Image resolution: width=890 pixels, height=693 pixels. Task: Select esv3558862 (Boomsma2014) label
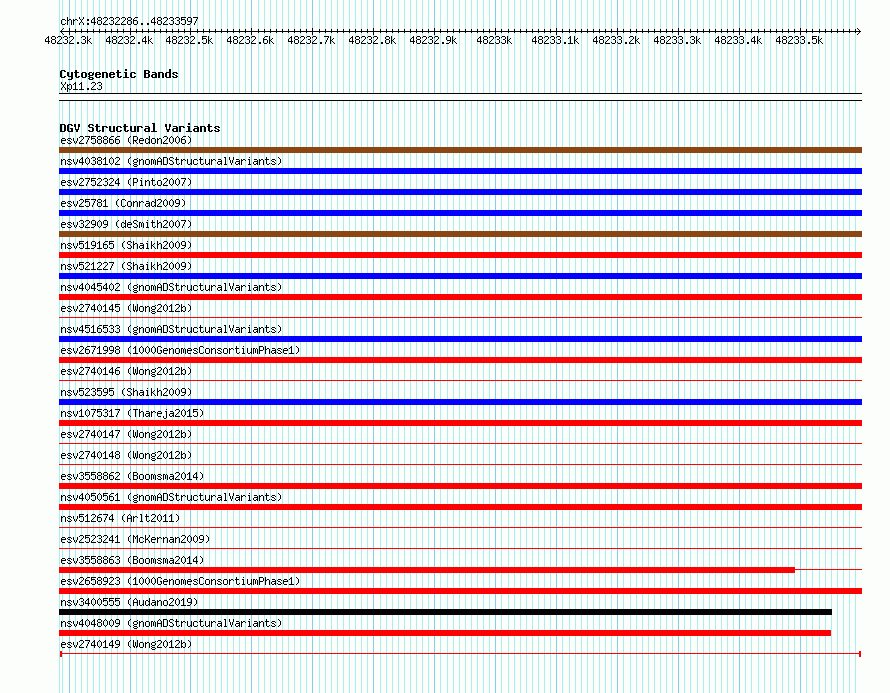pos(132,476)
